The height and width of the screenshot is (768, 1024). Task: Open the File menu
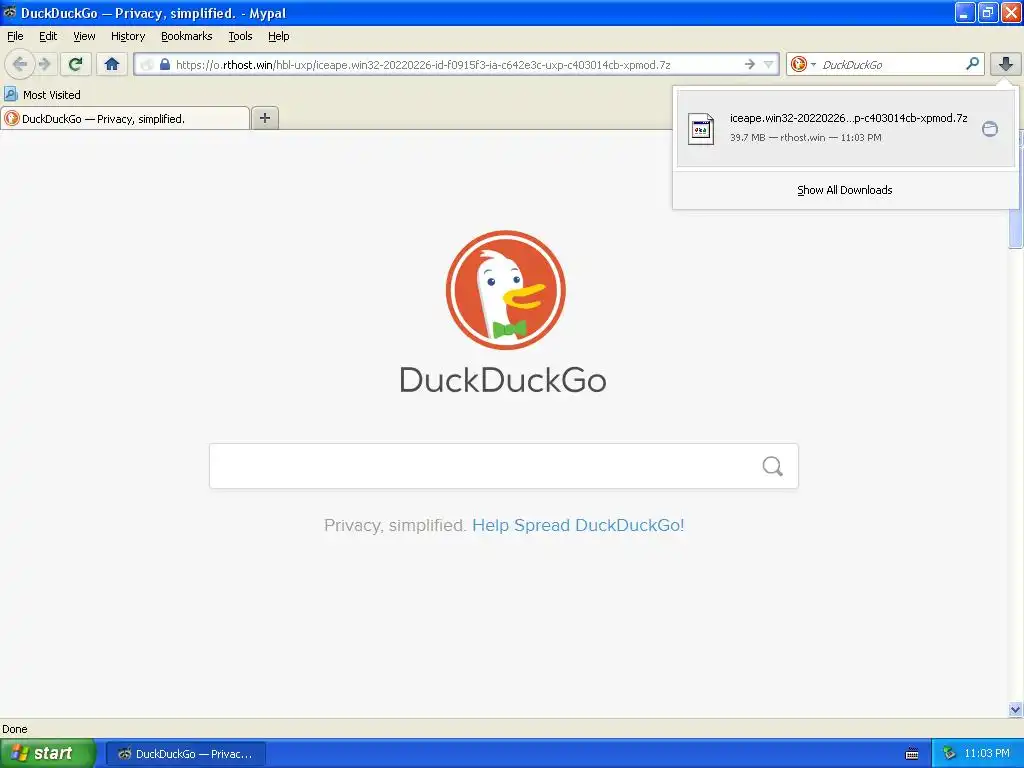click(x=15, y=36)
